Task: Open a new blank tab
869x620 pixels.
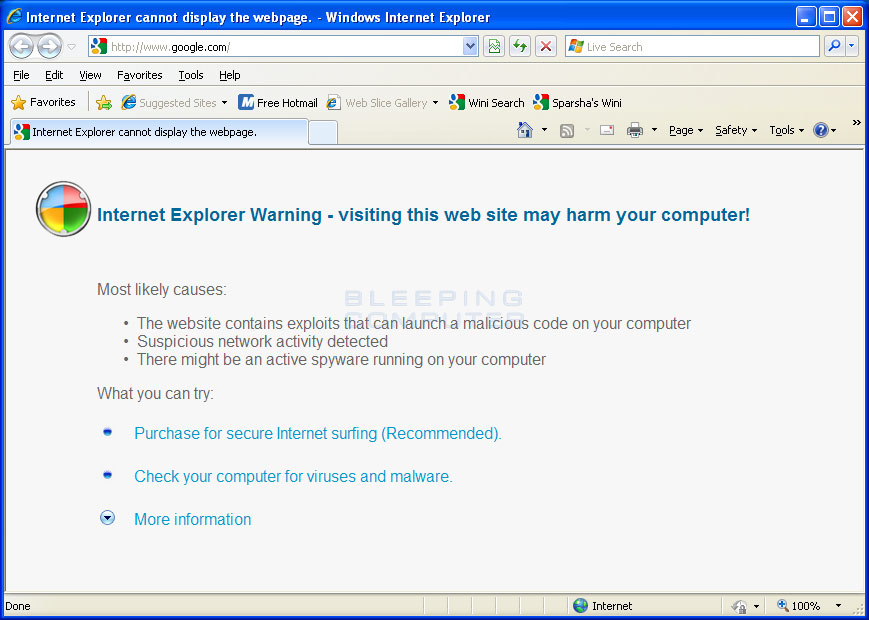Action: point(323,133)
